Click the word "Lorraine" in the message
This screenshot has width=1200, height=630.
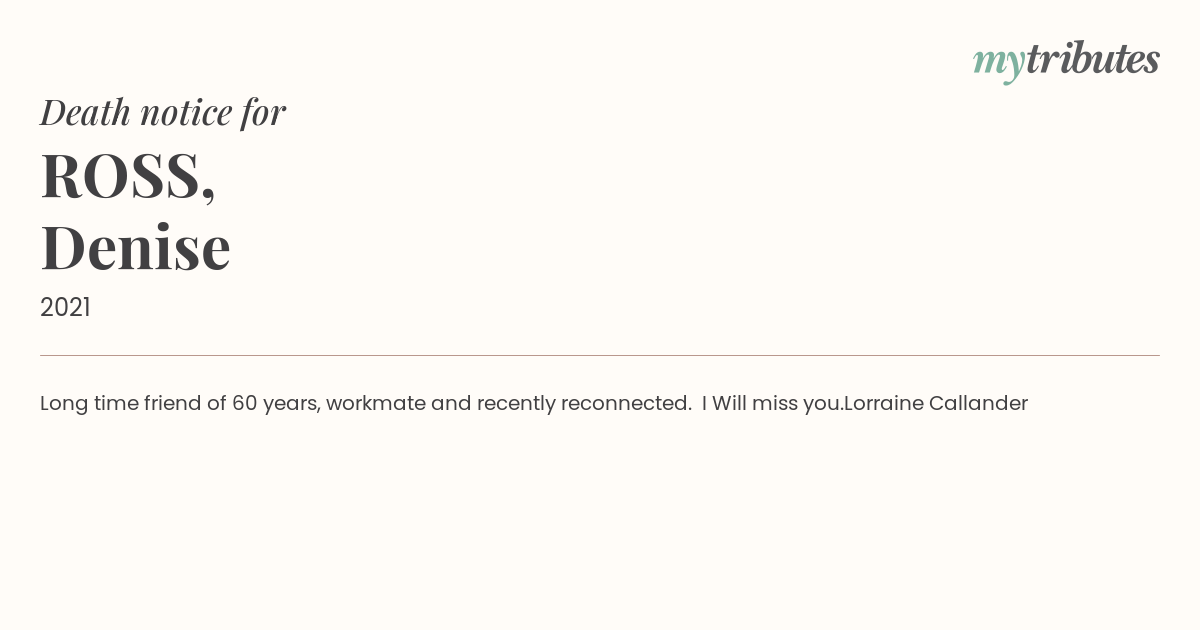(884, 403)
